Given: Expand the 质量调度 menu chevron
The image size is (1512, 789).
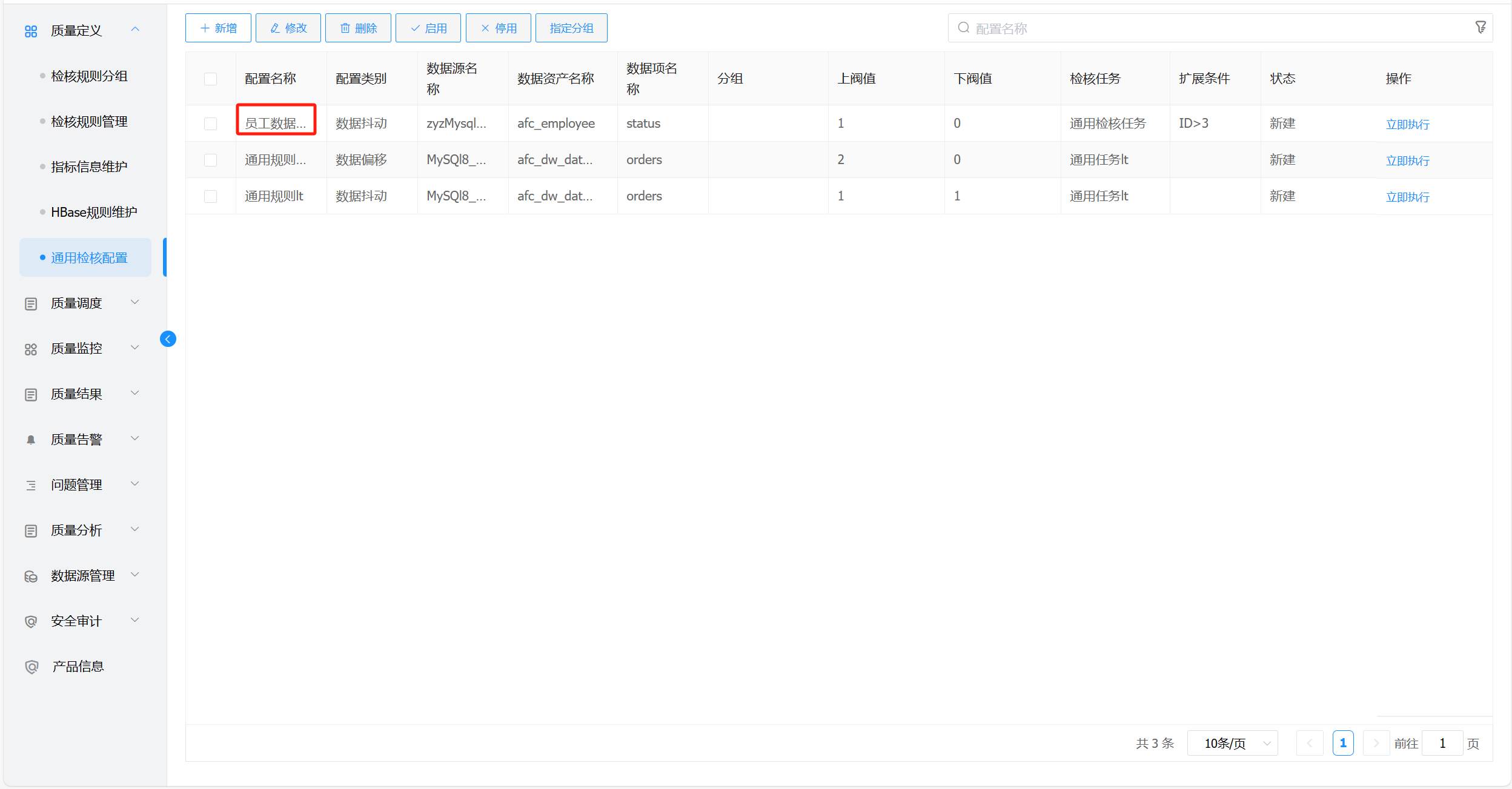Looking at the screenshot, I should [135, 302].
